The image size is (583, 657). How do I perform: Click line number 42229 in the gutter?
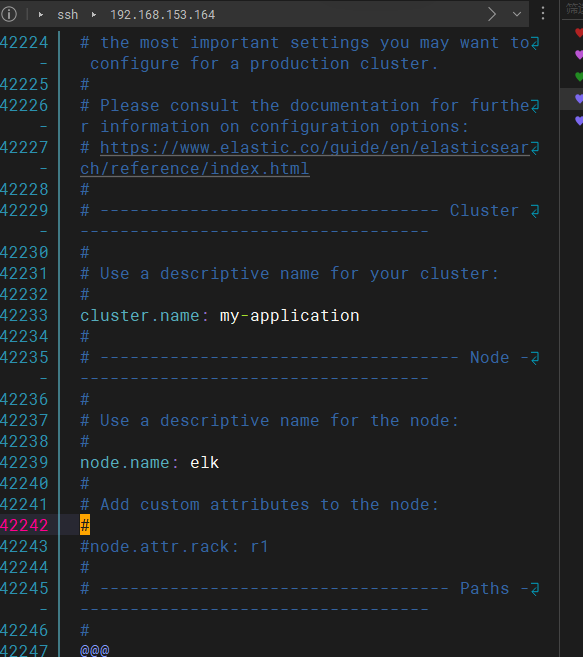click(x=24, y=210)
